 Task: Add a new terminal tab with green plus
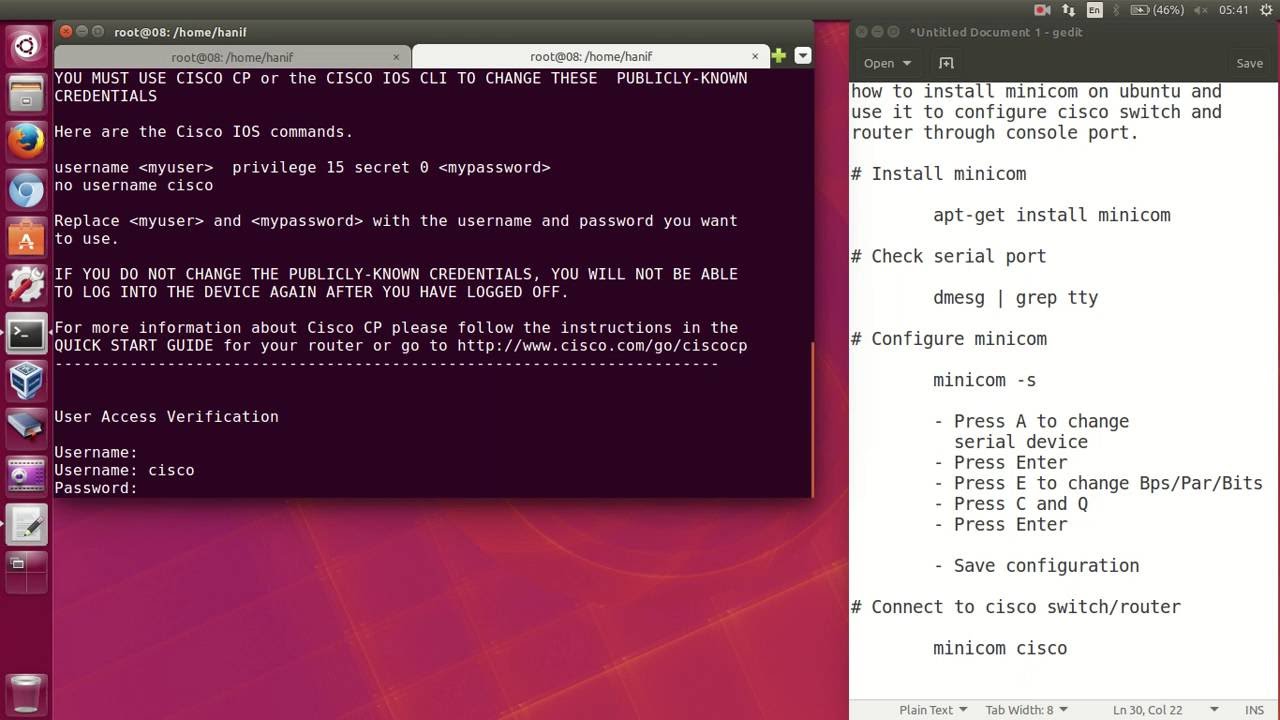(x=779, y=56)
